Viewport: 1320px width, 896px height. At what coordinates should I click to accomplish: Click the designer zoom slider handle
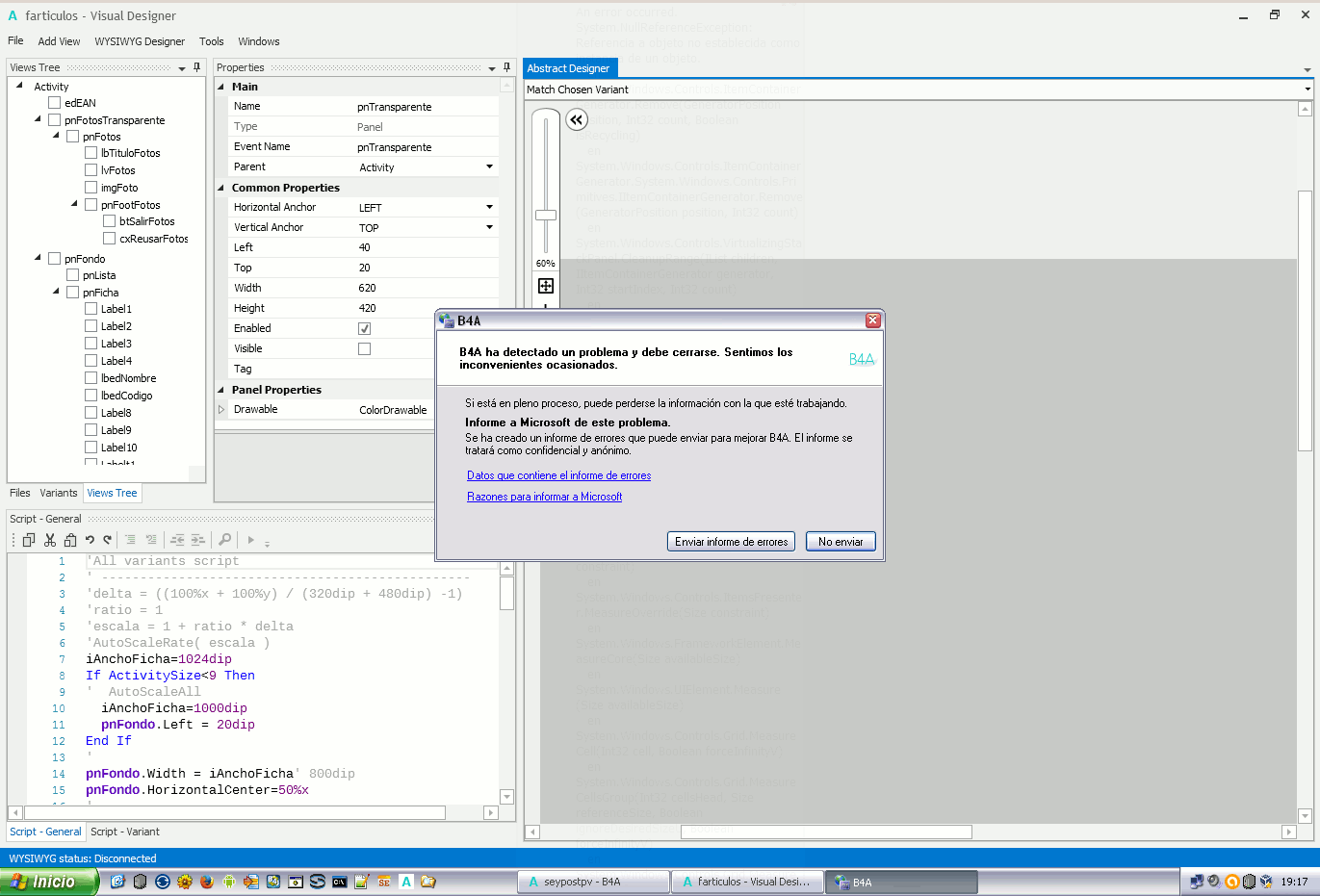(x=546, y=216)
